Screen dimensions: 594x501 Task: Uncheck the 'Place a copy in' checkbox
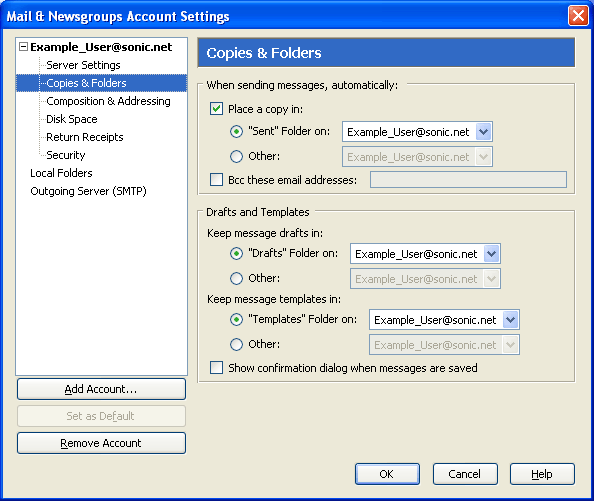click(216, 109)
